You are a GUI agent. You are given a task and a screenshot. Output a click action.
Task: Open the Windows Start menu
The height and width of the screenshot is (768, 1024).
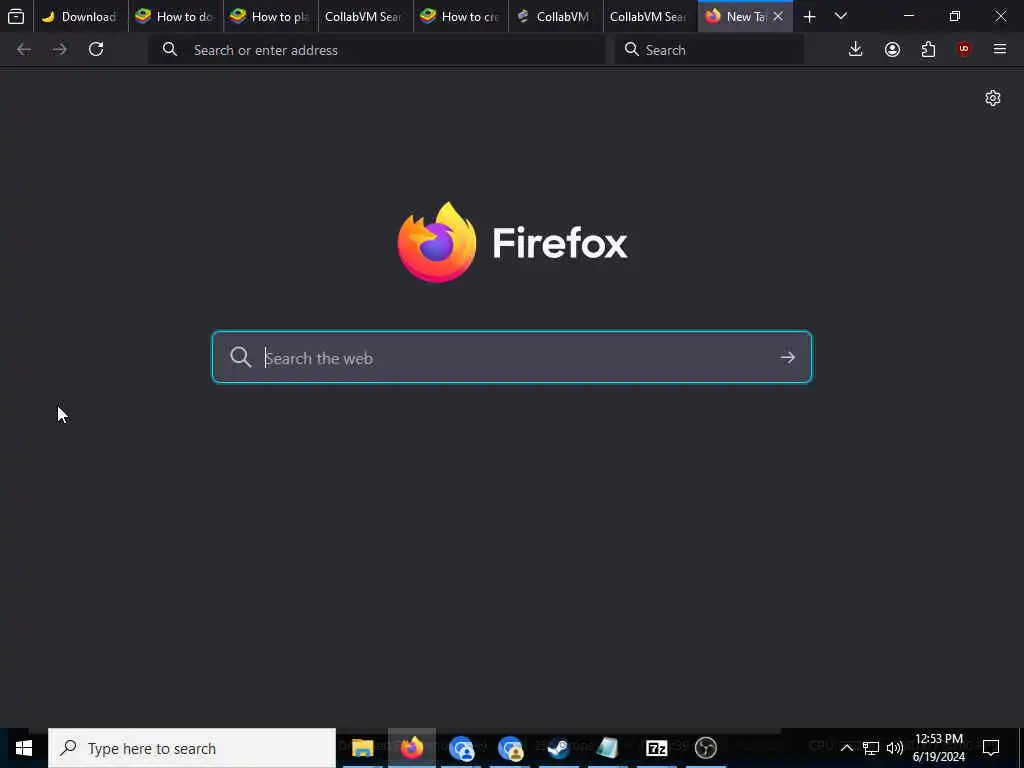[x=24, y=748]
